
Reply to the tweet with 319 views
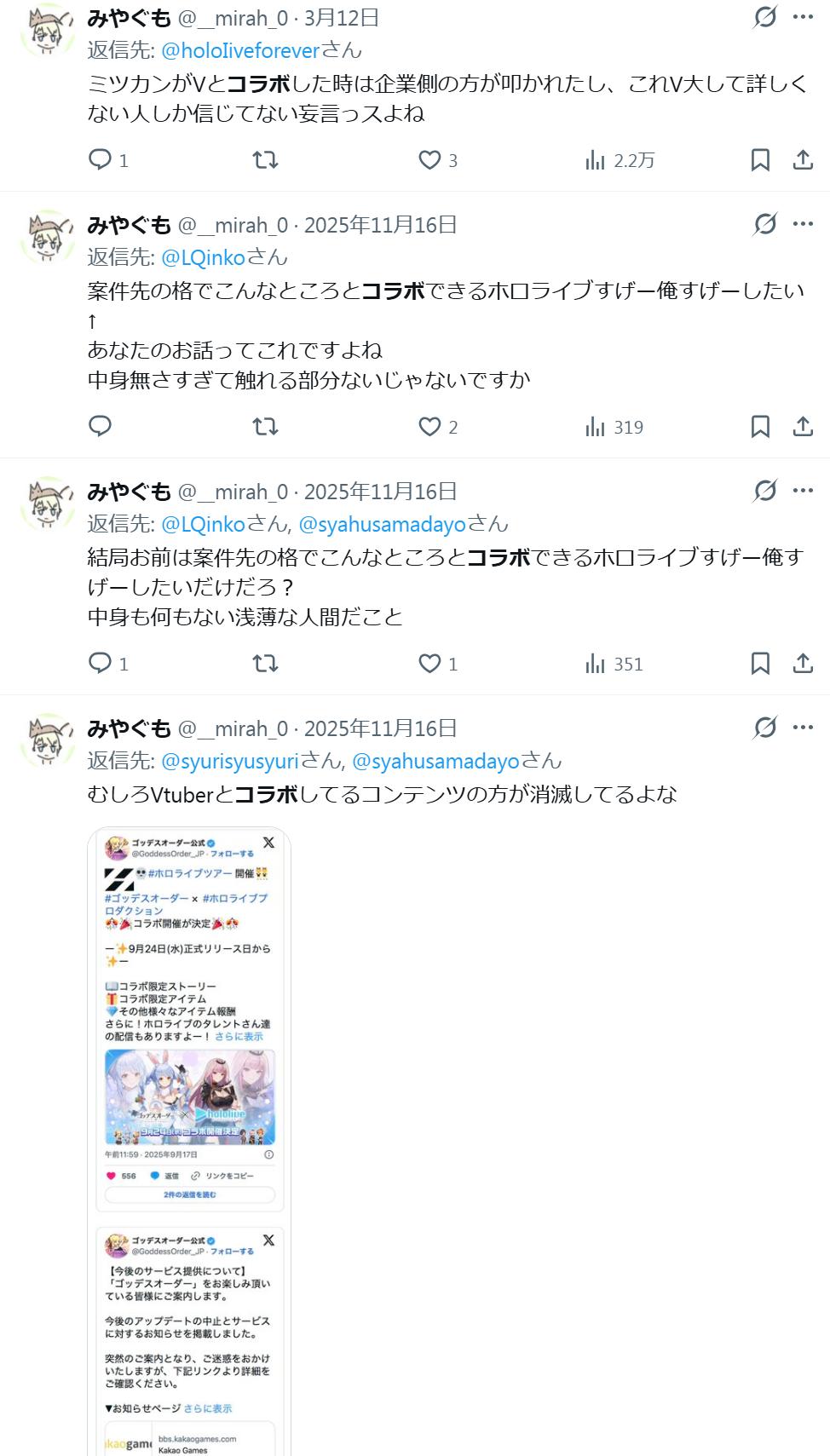coord(101,426)
